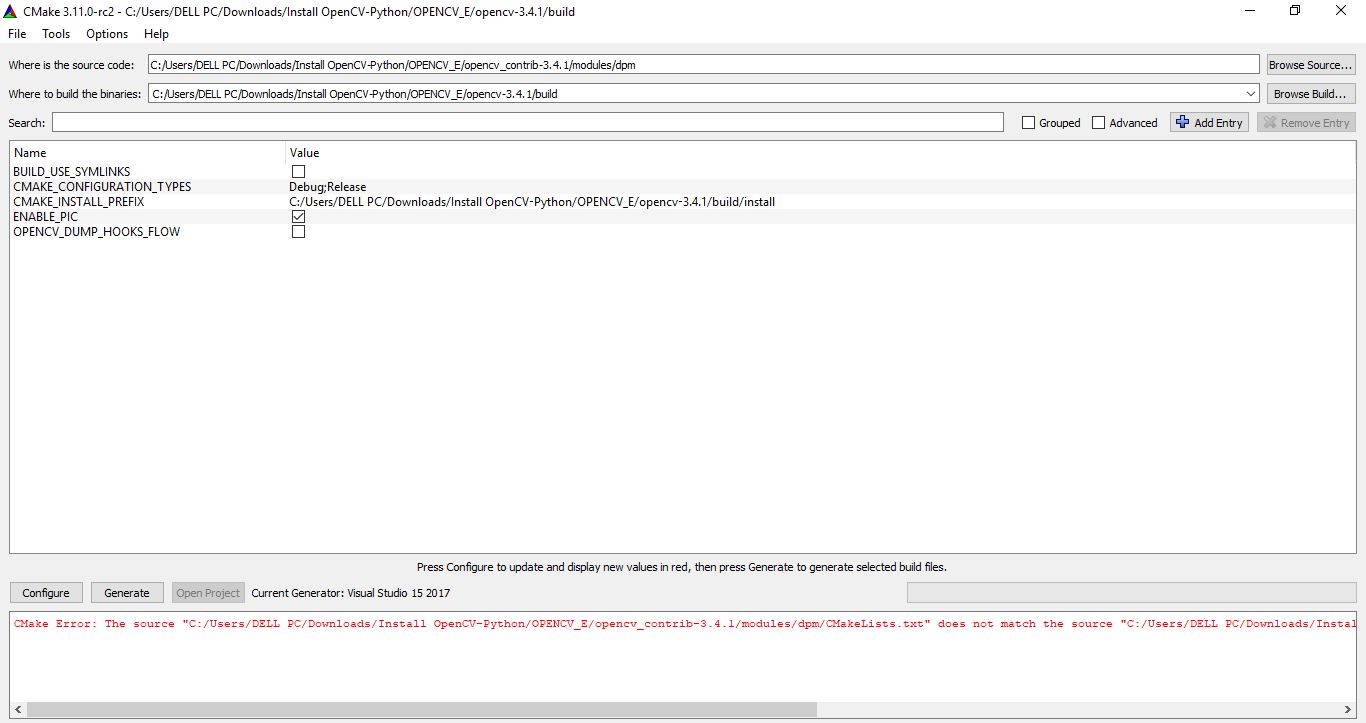Select CMAKE_INSTALL_PREFIX entry name
The image size is (1366, 723).
coord(79,202)
